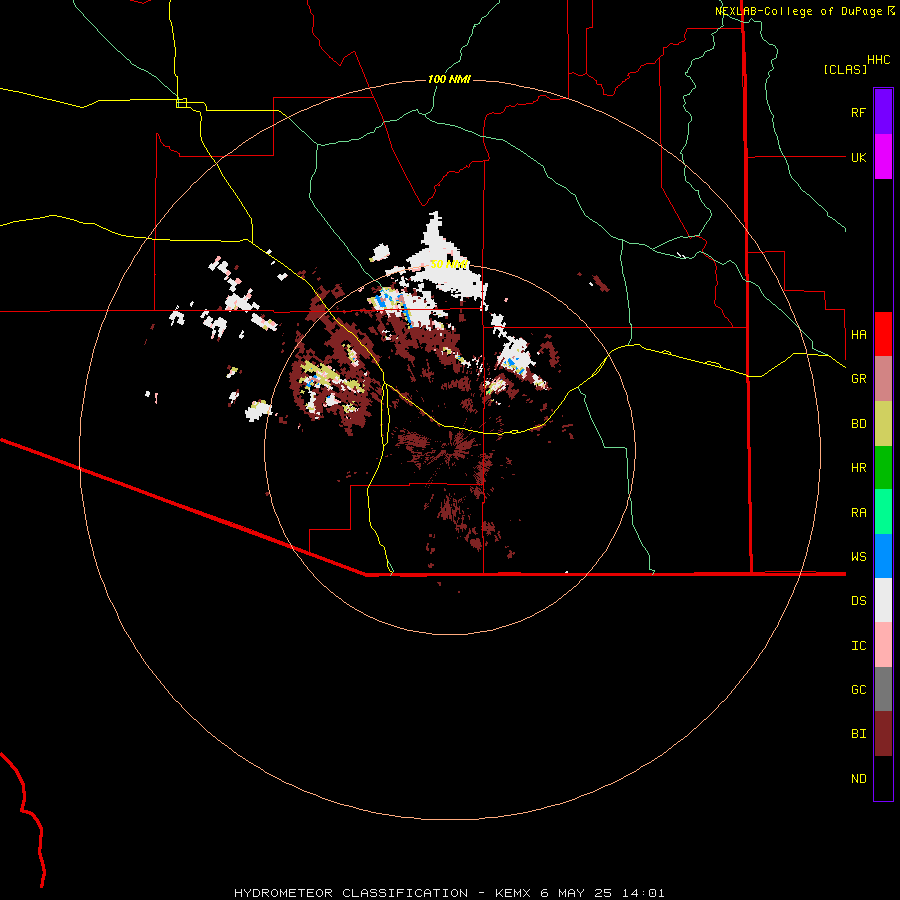Click the WS blue legend swatch
The width and height of the screenshot is (900, 900).
(x=883, y=556)
